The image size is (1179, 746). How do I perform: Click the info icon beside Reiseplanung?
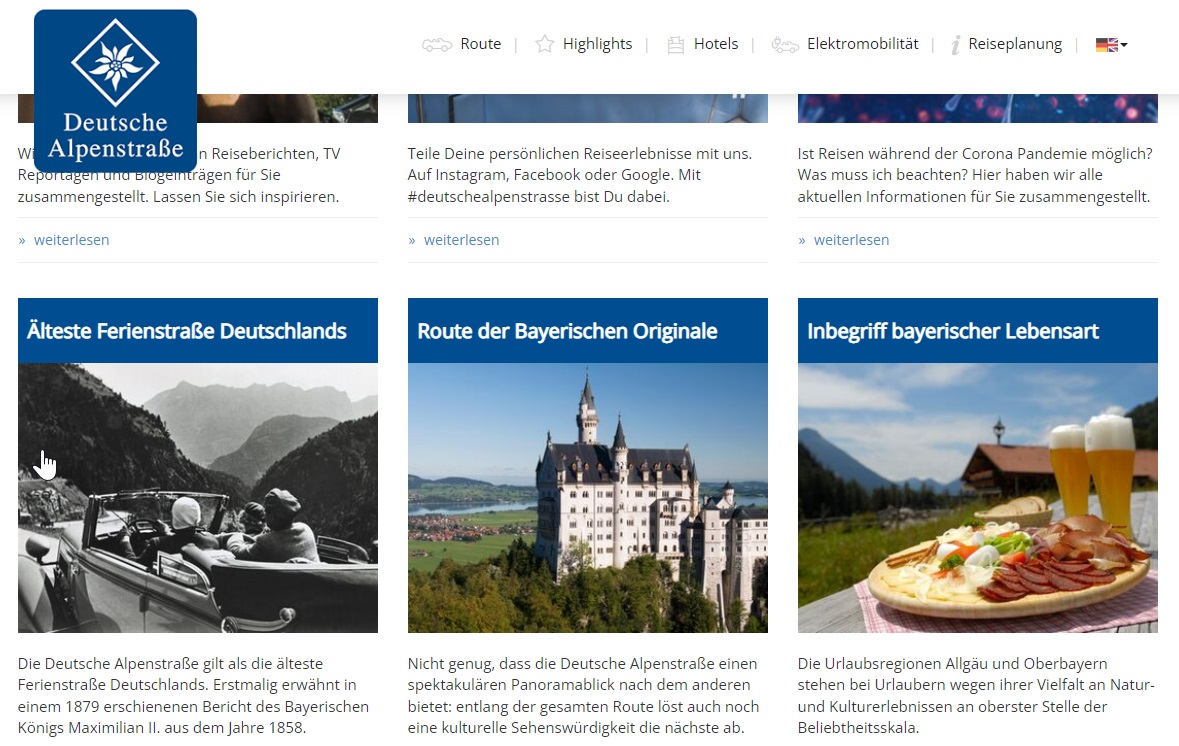pos(955,45)
